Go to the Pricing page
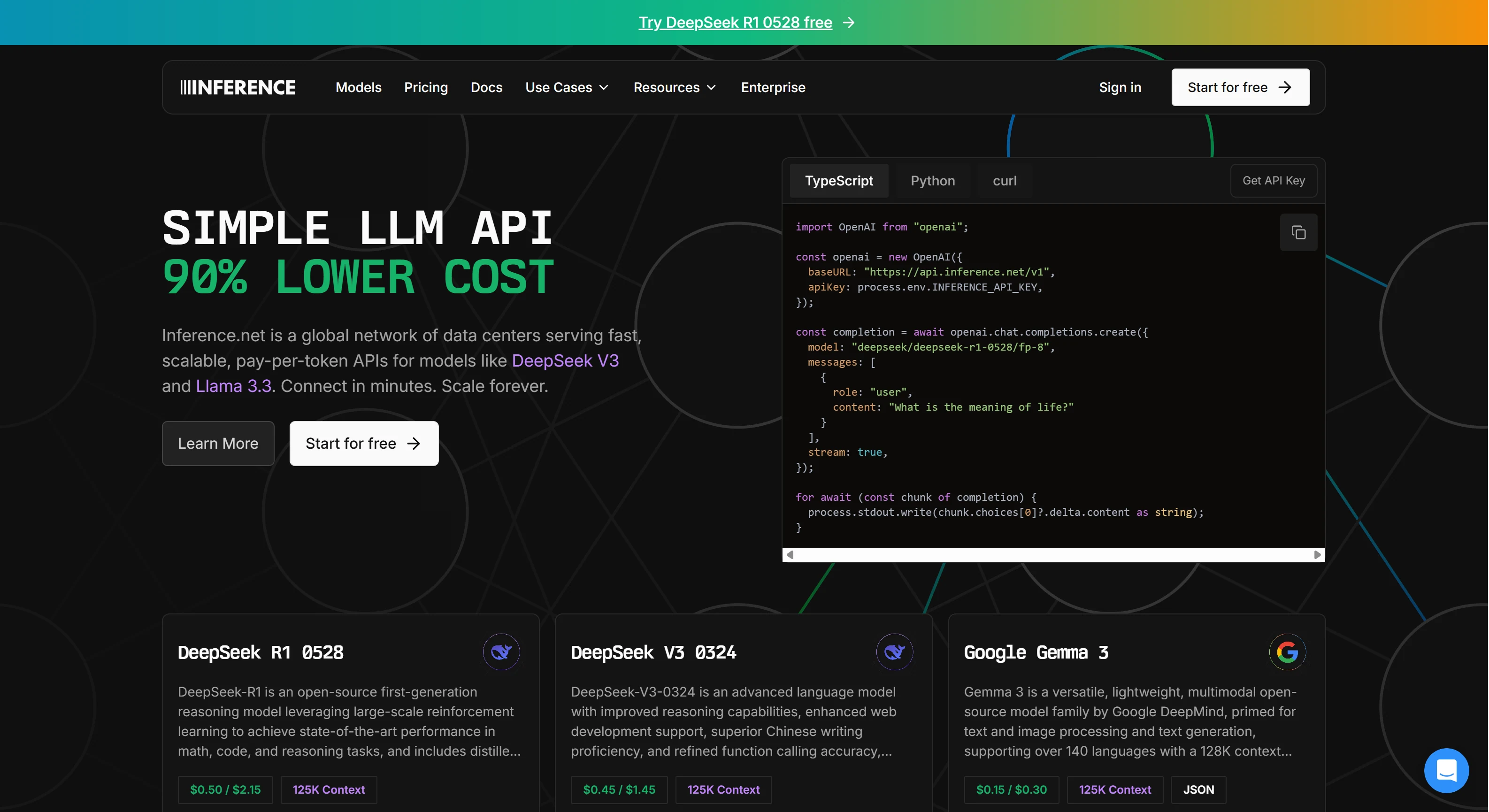The width and height of the screenshot is (1489, 812). tap(426, 87)
